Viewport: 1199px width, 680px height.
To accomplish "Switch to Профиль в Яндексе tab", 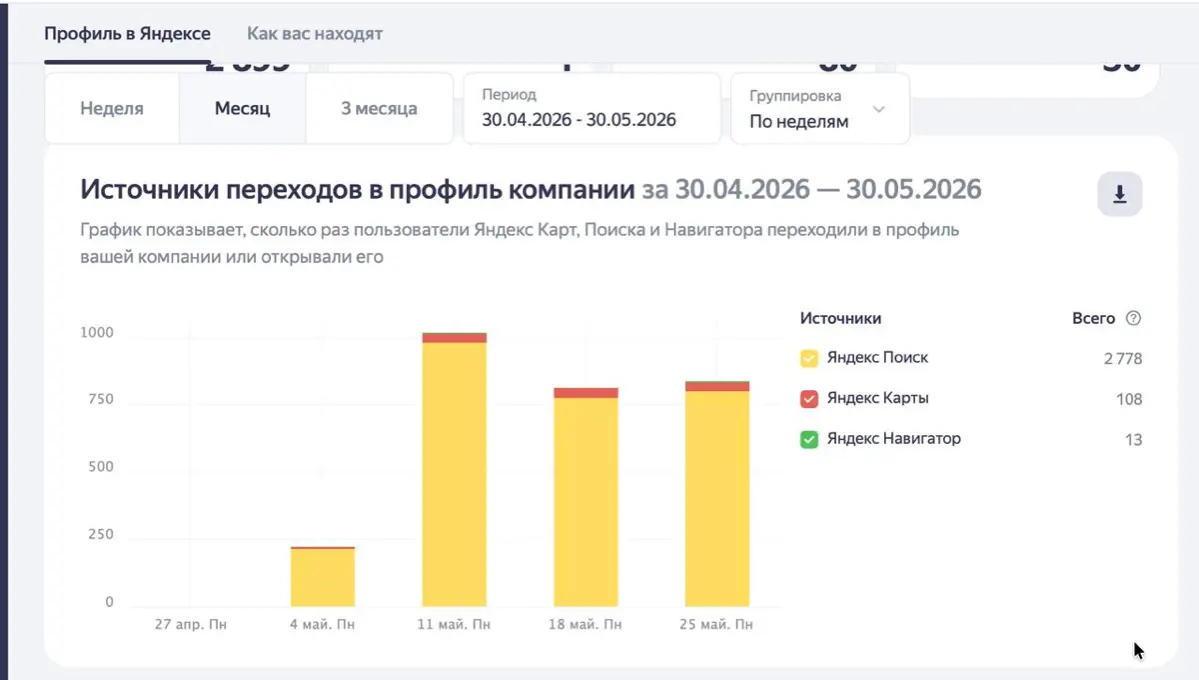I will click(x=127, y=34).
